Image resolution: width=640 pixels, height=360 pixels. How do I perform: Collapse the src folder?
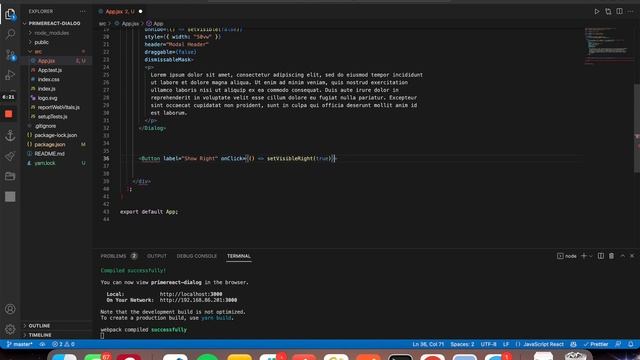(x=38, y=51)
